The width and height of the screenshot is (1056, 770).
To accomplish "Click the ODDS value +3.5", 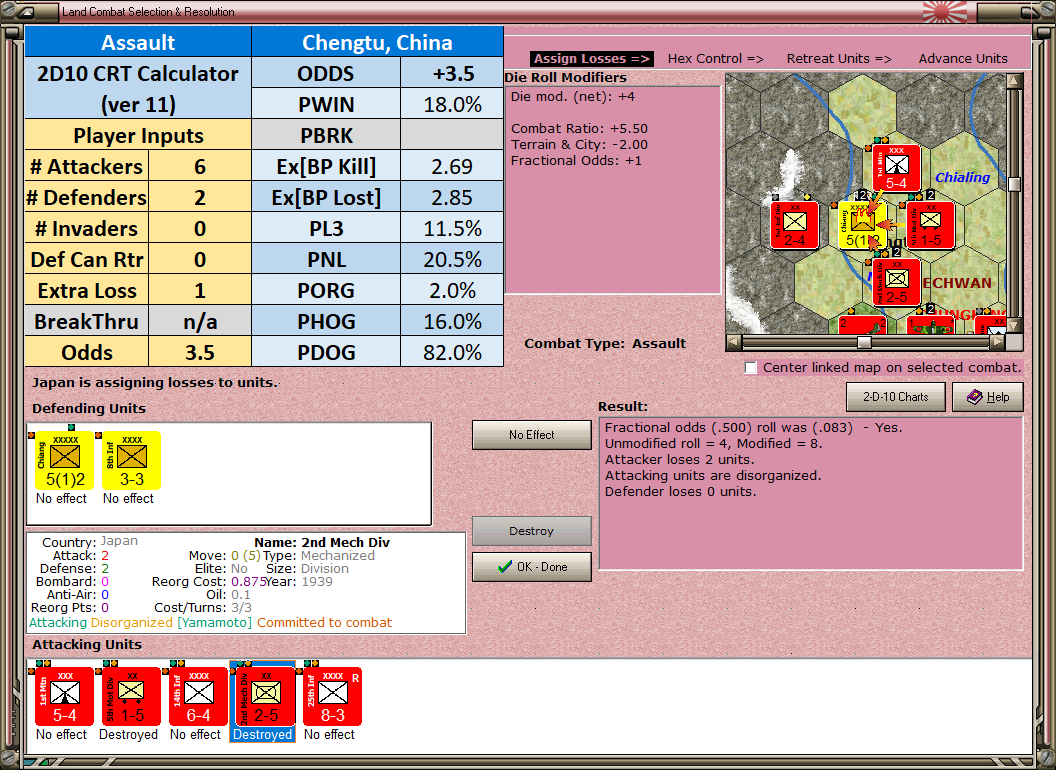I will coord(453,73).
